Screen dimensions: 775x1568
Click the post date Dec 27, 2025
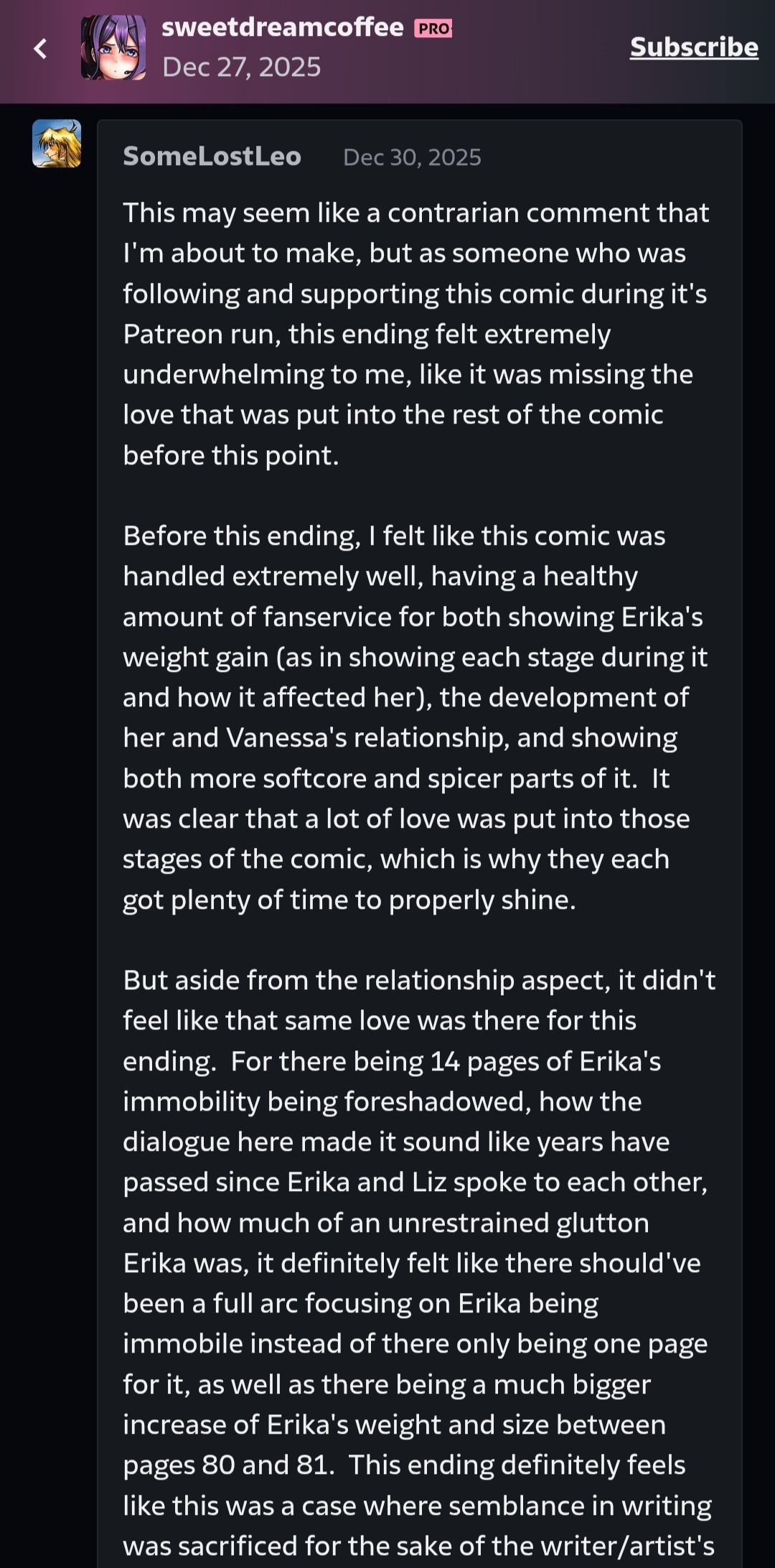tap(241, 67)
